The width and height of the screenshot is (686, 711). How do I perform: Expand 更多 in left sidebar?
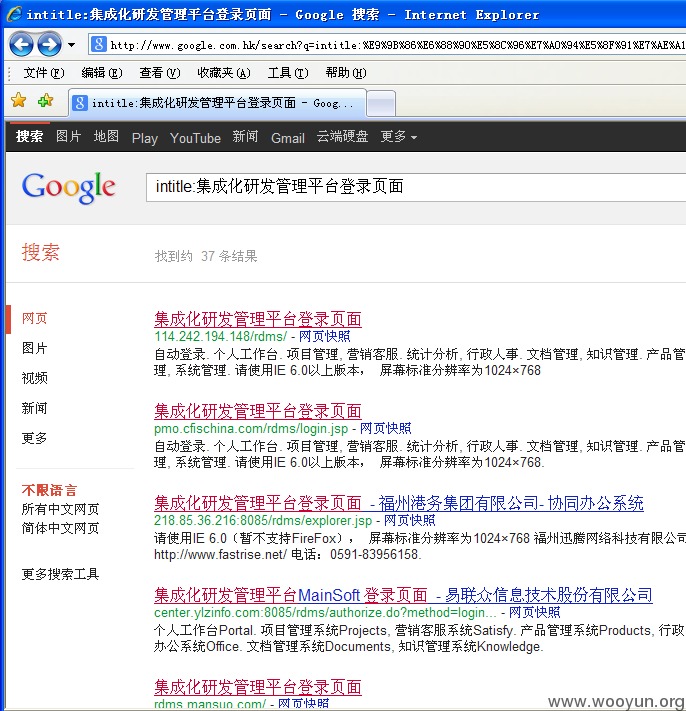(x=34, y=438)
